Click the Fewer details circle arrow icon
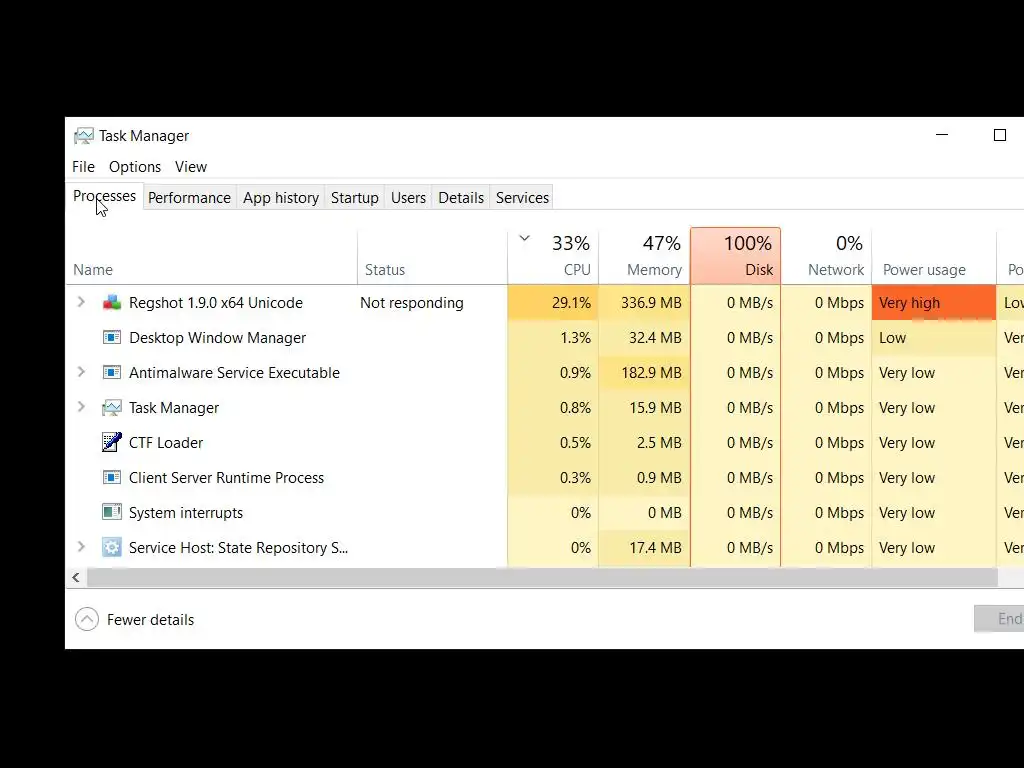The image size is (1024, 768). [87, 619]
